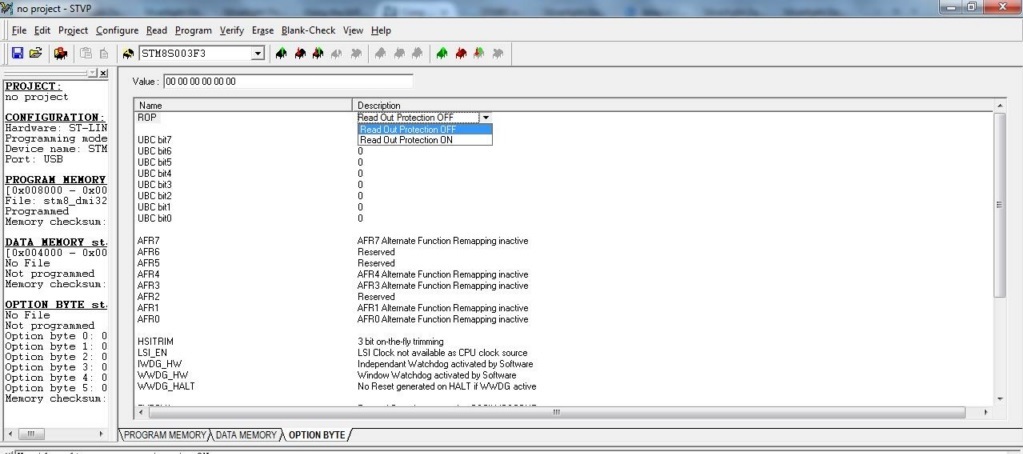The image size is (1023, 454).
Task: Open the Help menu
Action: coord(381,30)
